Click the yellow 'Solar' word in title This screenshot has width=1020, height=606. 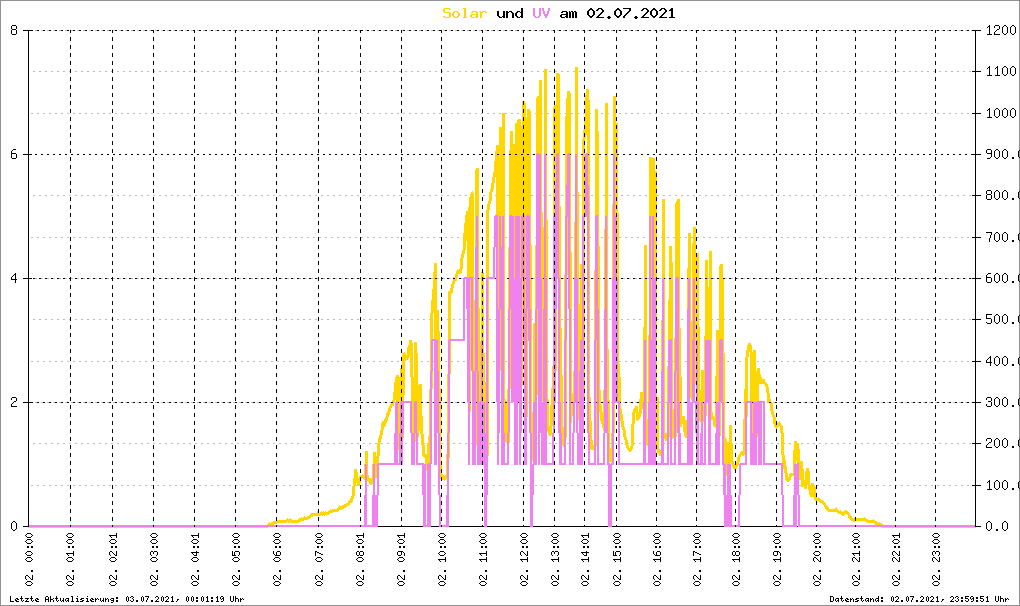click(x=464, y=13)
